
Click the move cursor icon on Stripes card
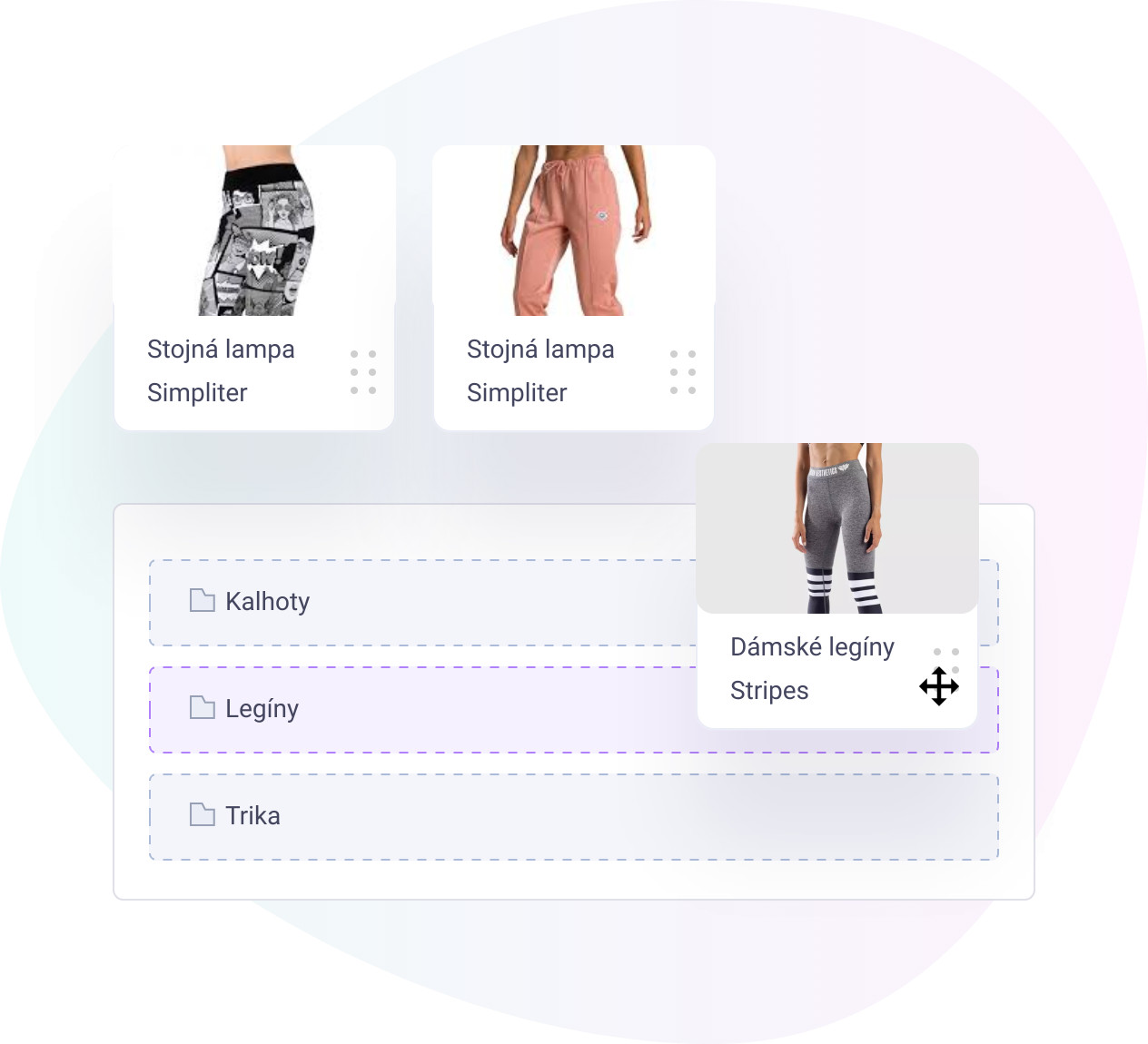pyautogui.click(x=939, y=686)
